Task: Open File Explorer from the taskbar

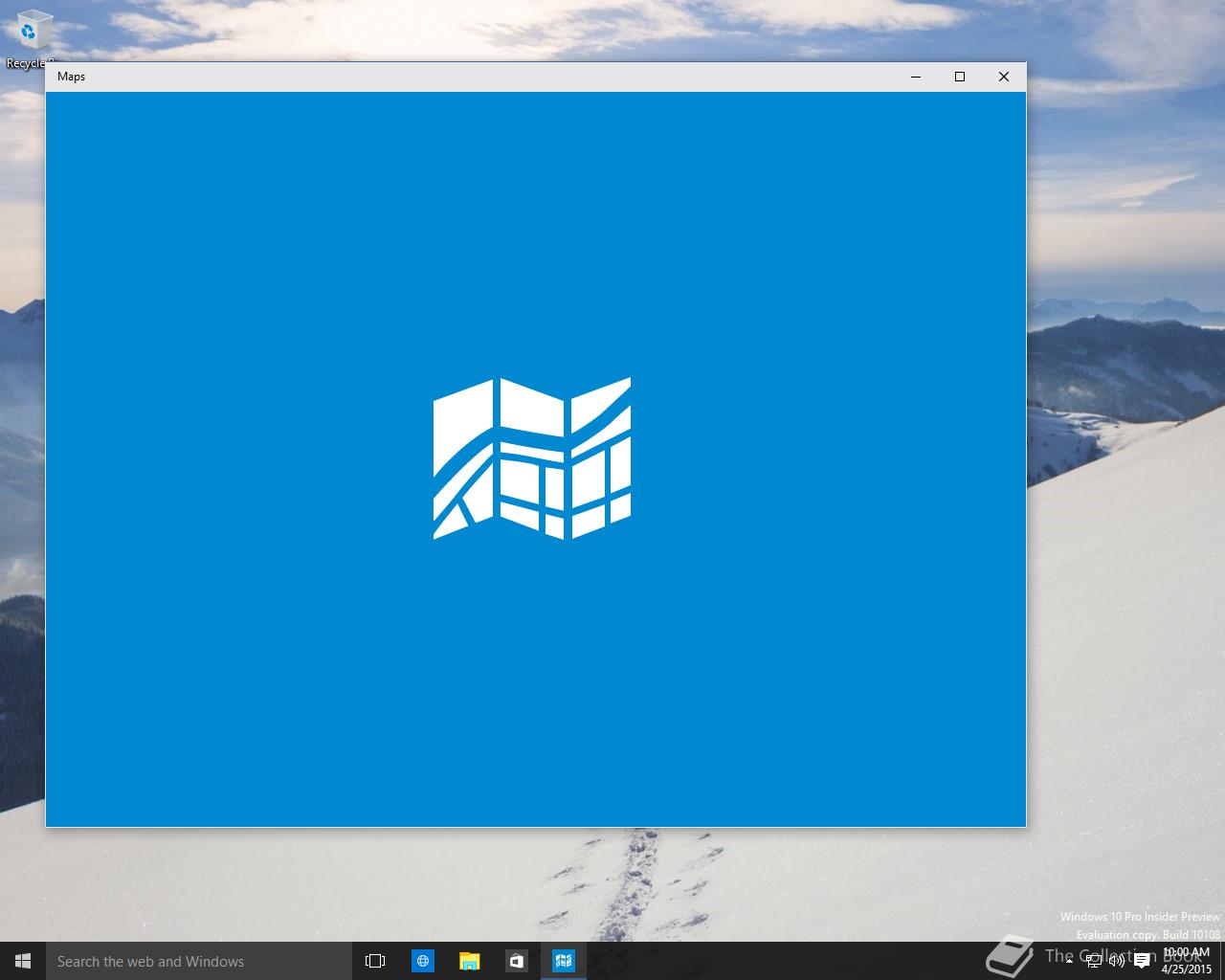Action: tap(470, 961)
